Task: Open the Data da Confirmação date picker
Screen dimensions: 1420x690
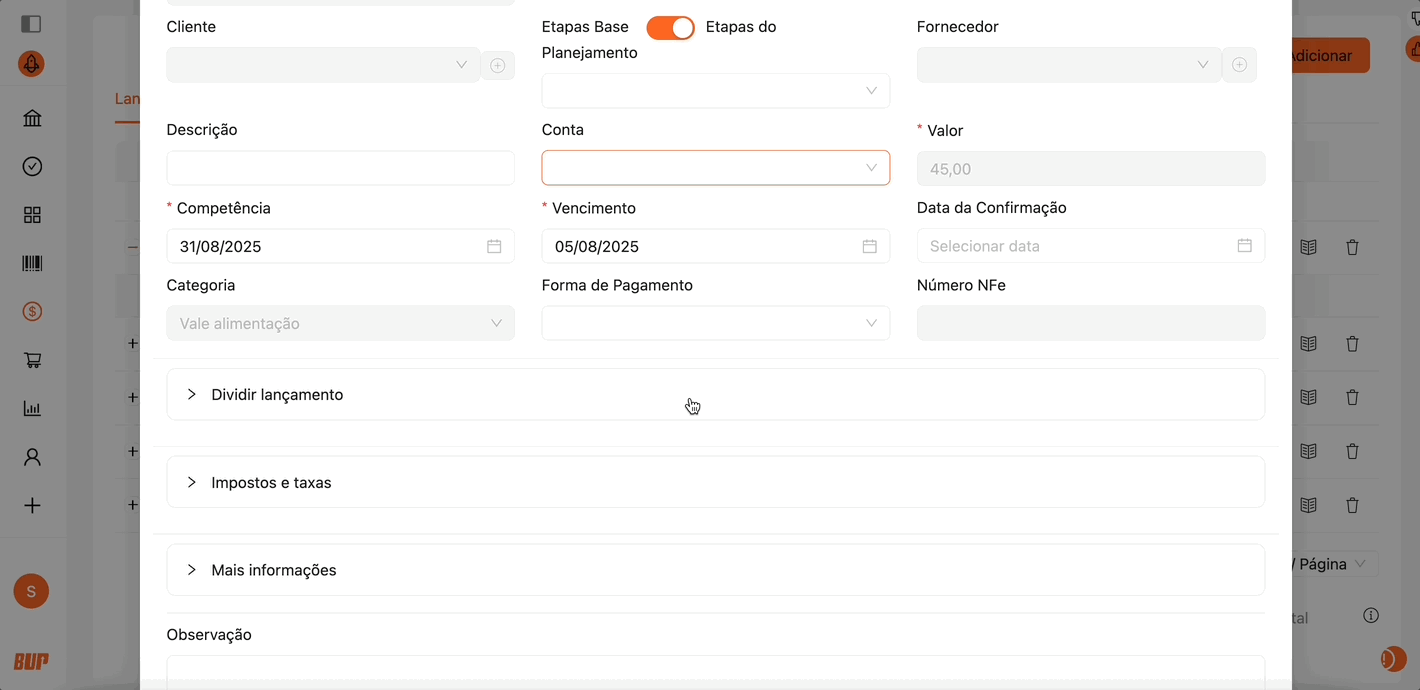Action: 1090,246
